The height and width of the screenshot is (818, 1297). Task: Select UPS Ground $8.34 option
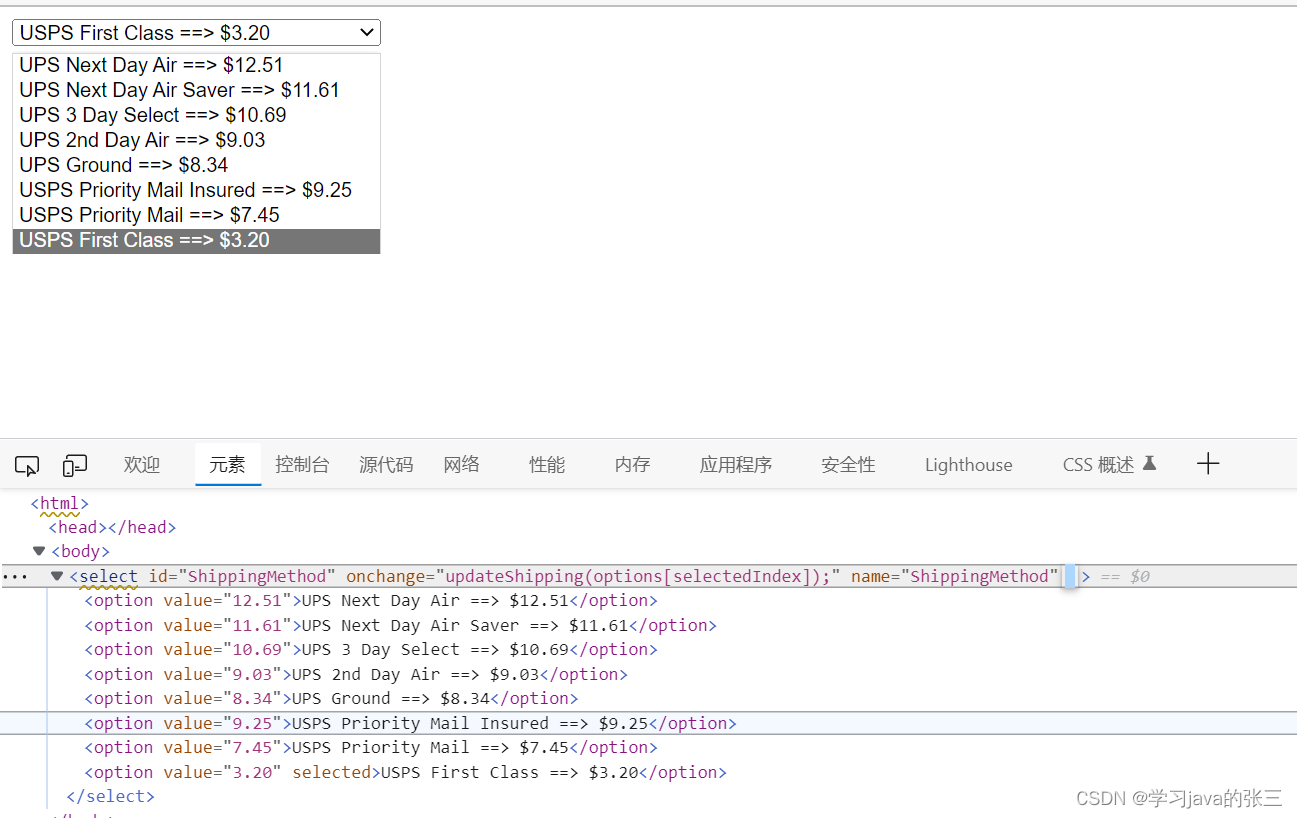pos(196,165)
